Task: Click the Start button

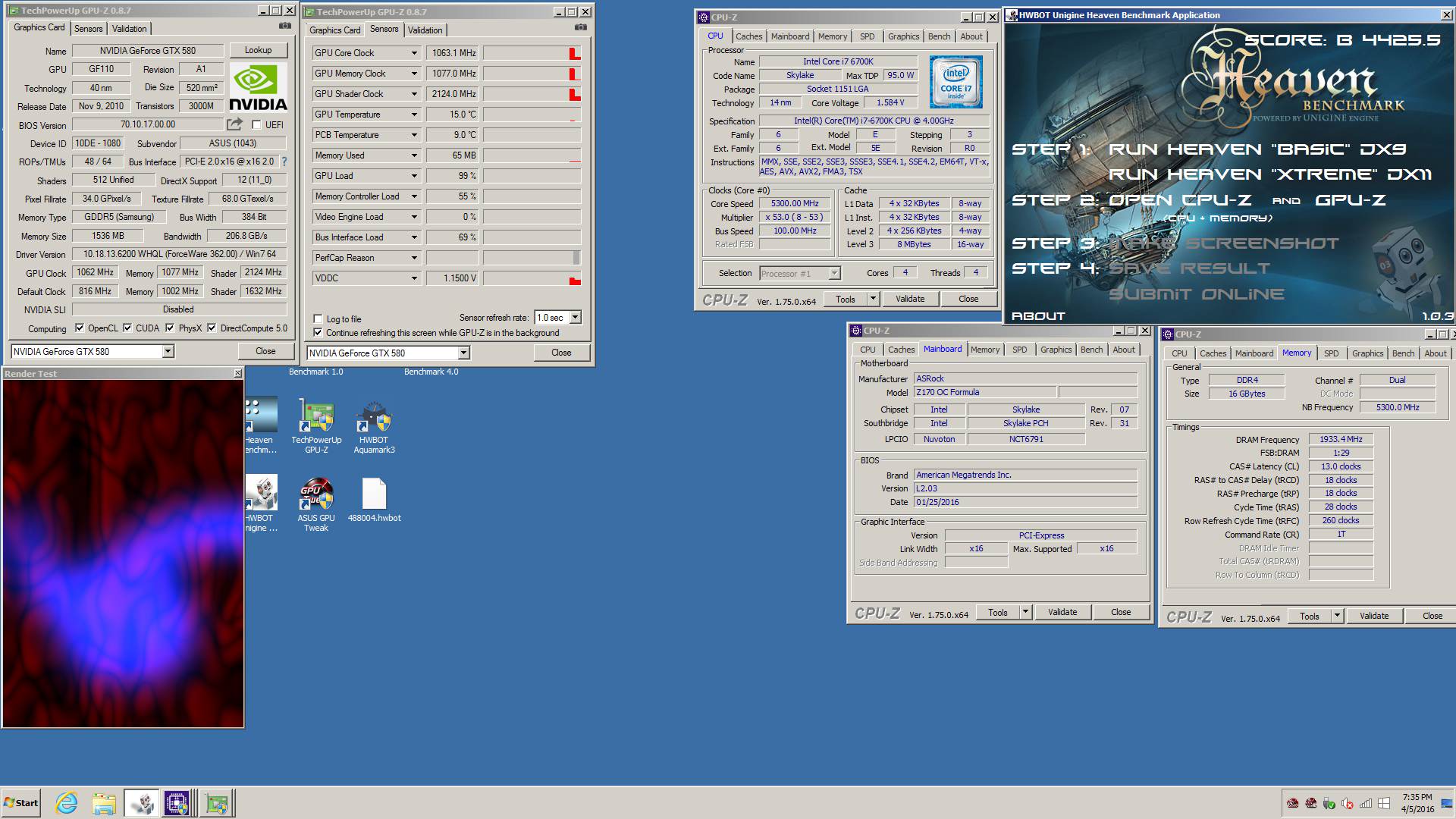Action: point(21,803)
